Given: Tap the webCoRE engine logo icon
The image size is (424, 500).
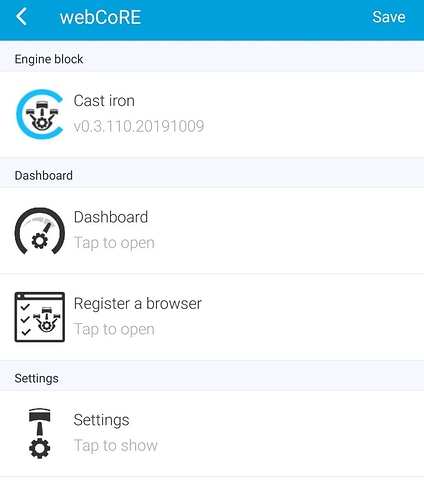Looking at the screenshot, I should 40,114.
